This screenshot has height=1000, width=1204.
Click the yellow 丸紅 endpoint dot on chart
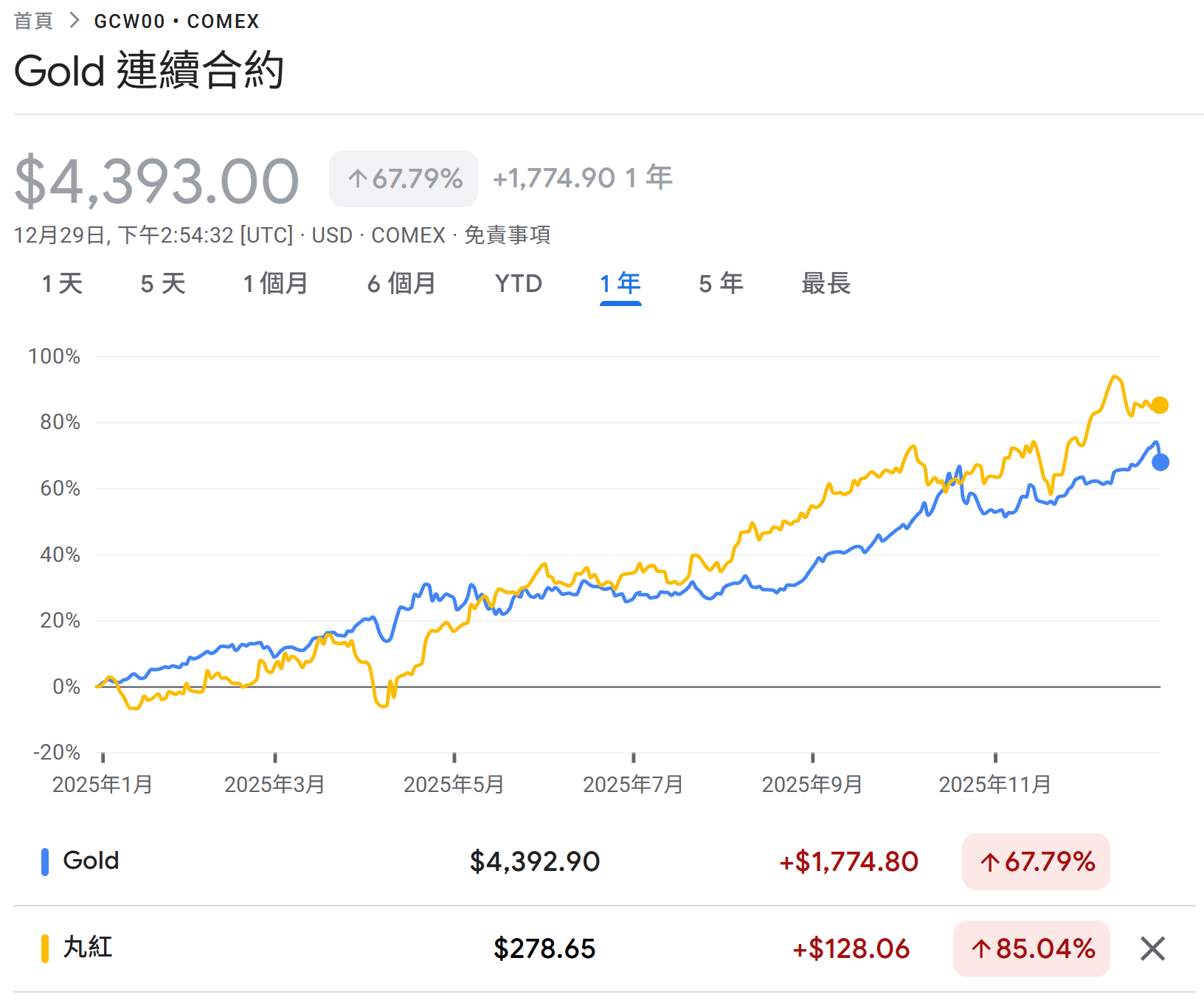[x=1160, y=405]
